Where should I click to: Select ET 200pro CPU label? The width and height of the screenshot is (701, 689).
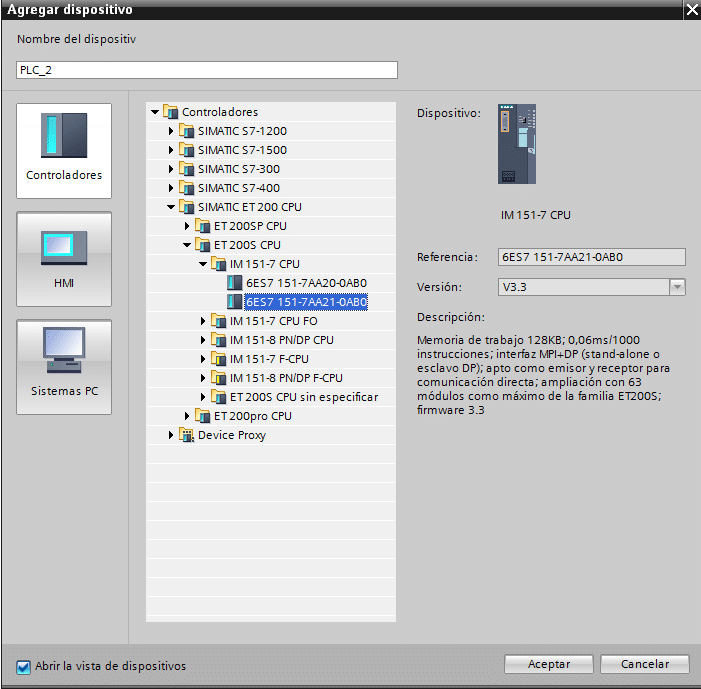(253, 416)
